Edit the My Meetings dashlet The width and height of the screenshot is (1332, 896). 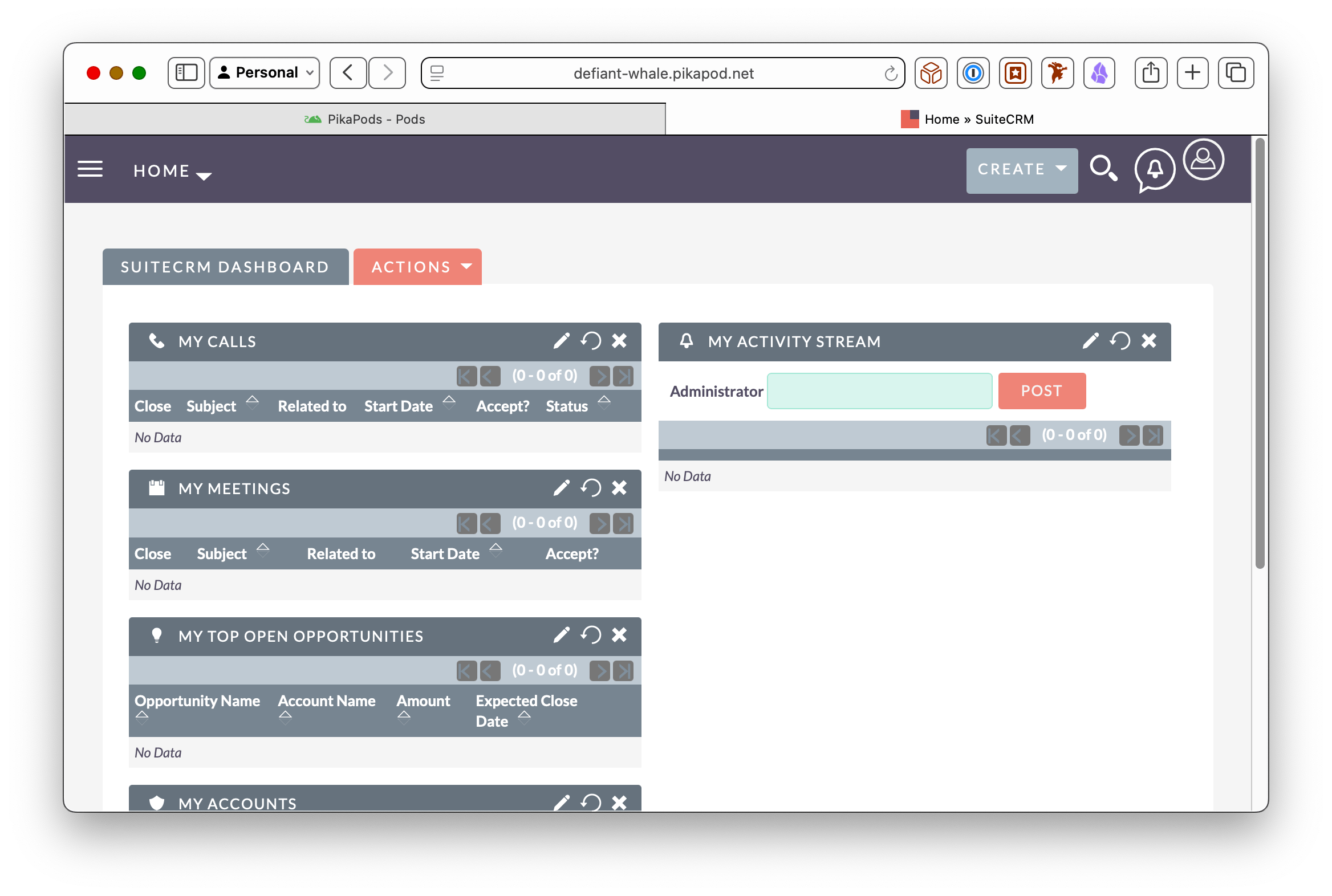pos(561,488)
